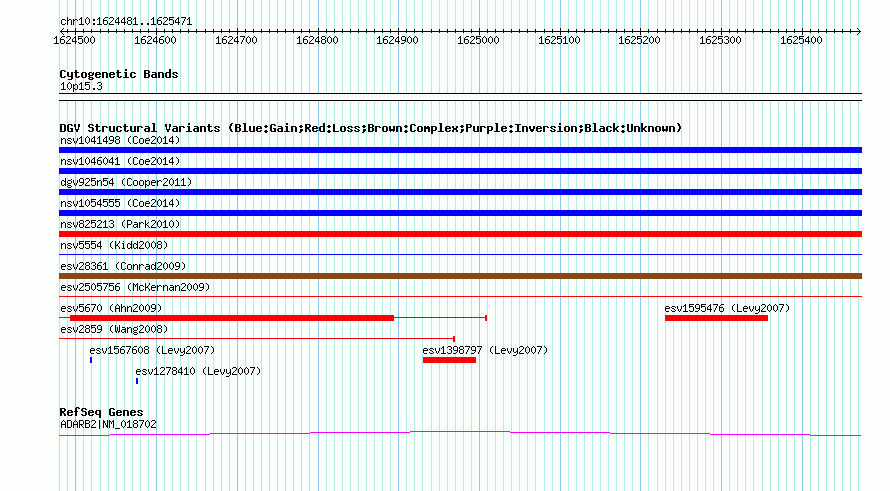This screenshot has height=491, width=890.
Task: Select ruler position 1625300
Action: click(x=720, y=40)
